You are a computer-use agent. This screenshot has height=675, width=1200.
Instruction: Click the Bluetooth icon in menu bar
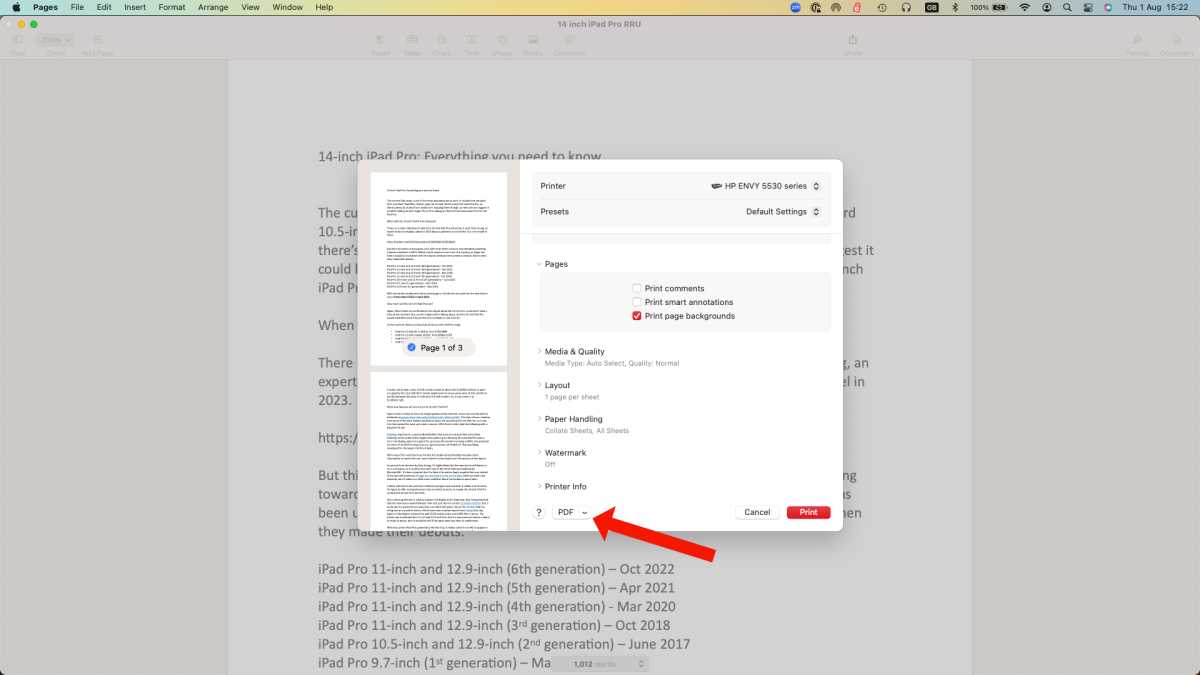point(954,7)
